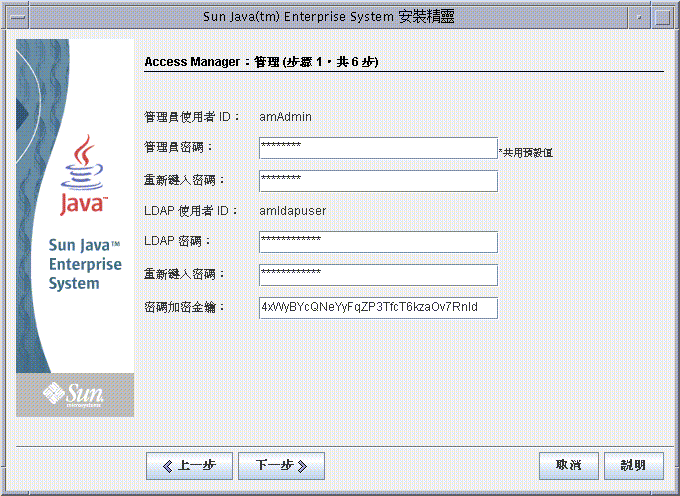Proceed with the 下一步 button
Screen dimensions: 680x496
click(281, 466)
